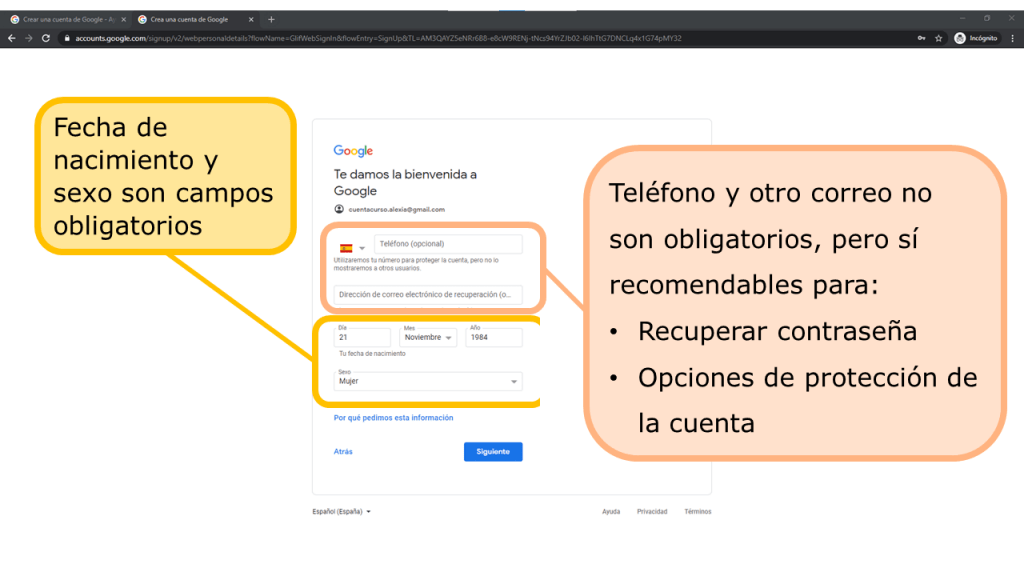Click the Año field showing 1984

pos(494,337)
